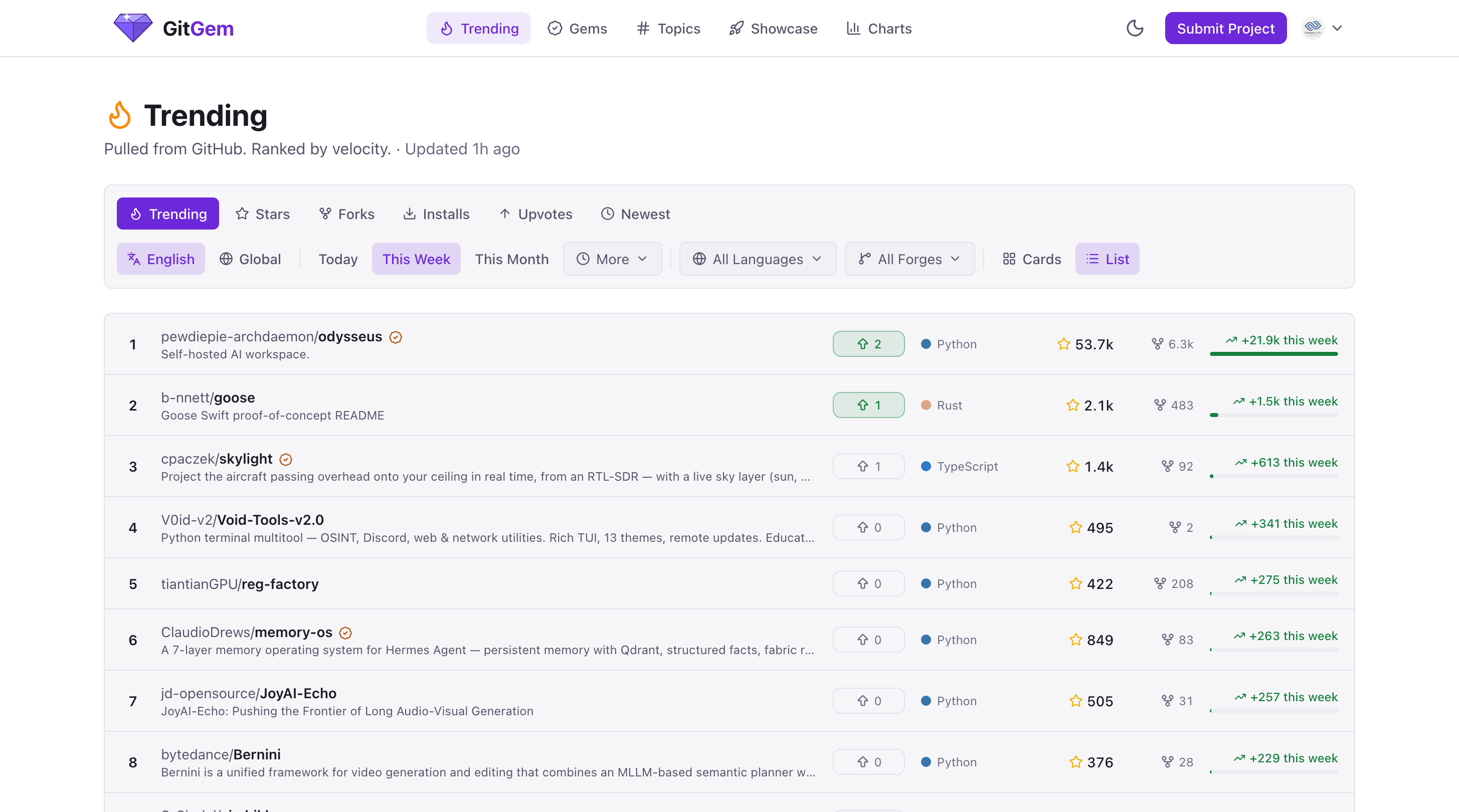Open All Forges dropdown
Screen dimensions: 1459x812
click(909, 259)
